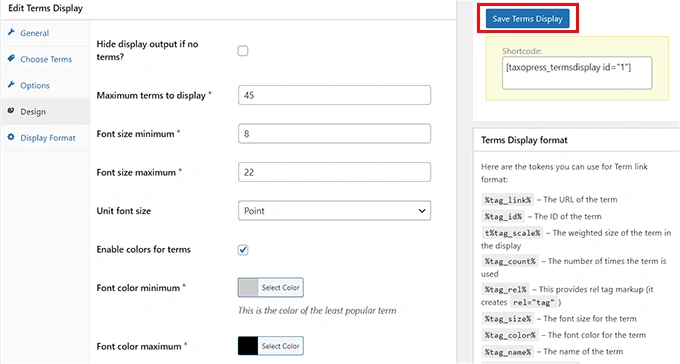Screen dimensions: 680x364
Task: Select the Design tab
Action: point(46,111)
